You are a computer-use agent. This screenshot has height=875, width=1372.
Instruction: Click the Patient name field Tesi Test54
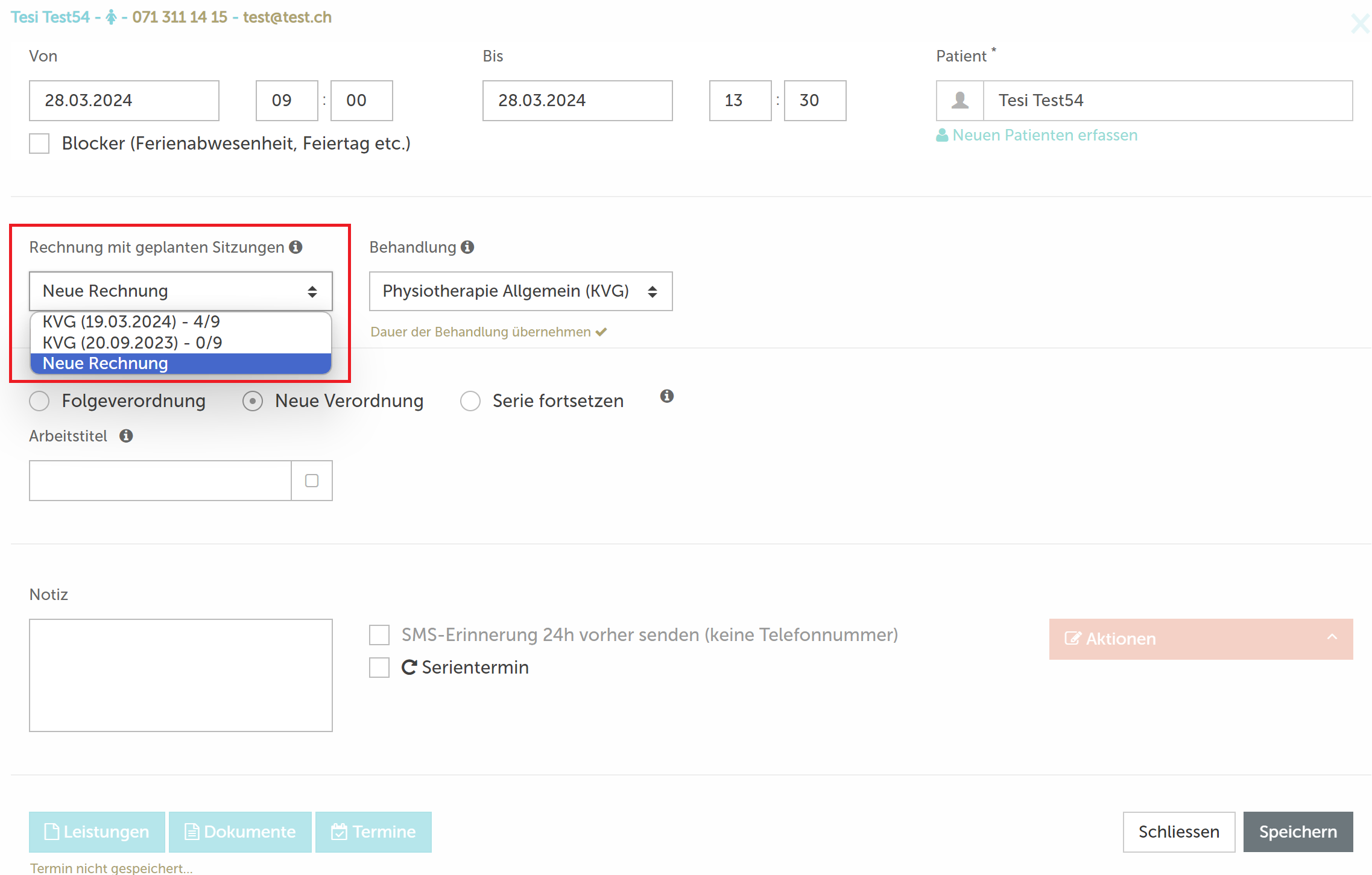1168,101
